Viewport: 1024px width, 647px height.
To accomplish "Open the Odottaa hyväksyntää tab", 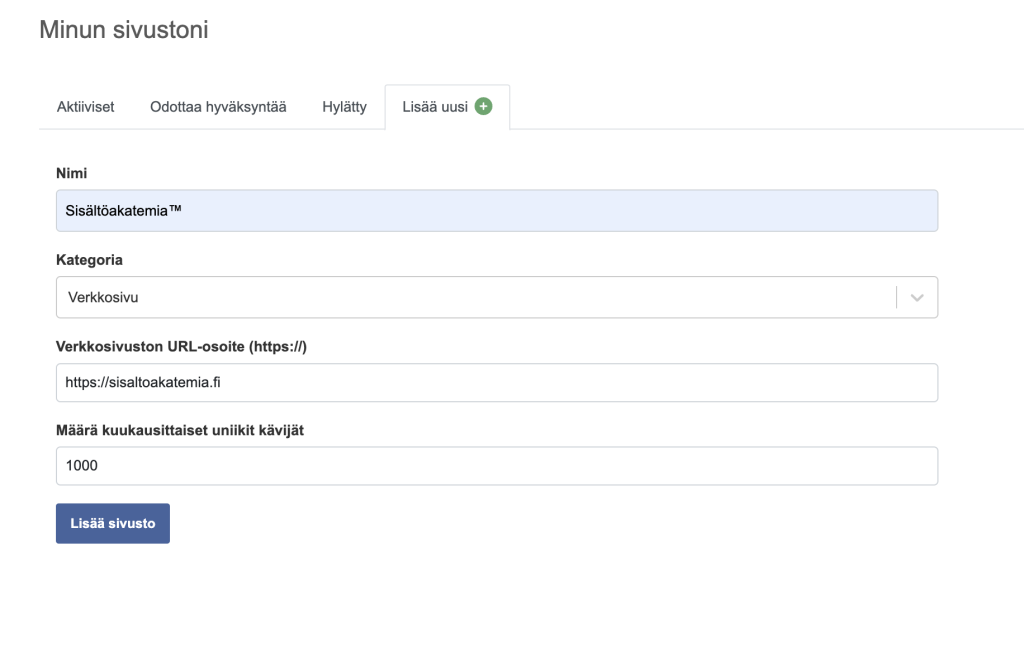I will click(x=218, y=107).
